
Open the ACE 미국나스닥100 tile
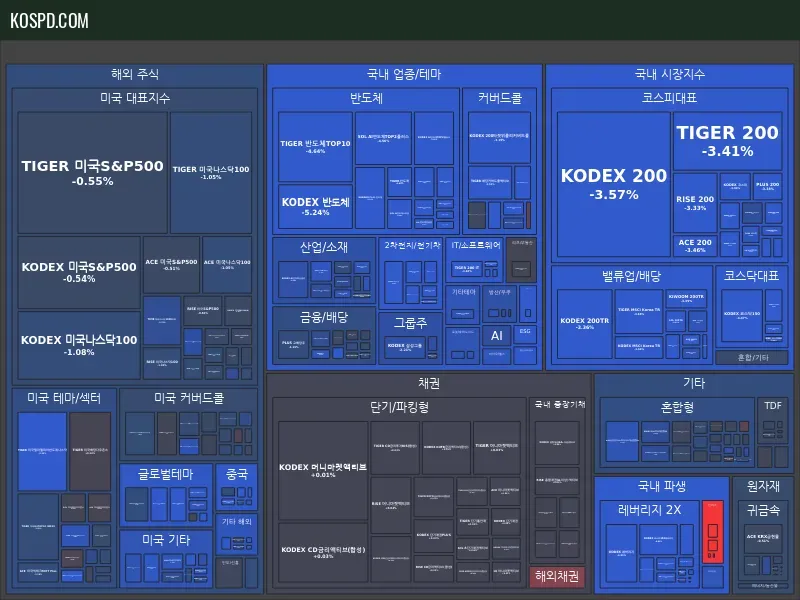227,264
